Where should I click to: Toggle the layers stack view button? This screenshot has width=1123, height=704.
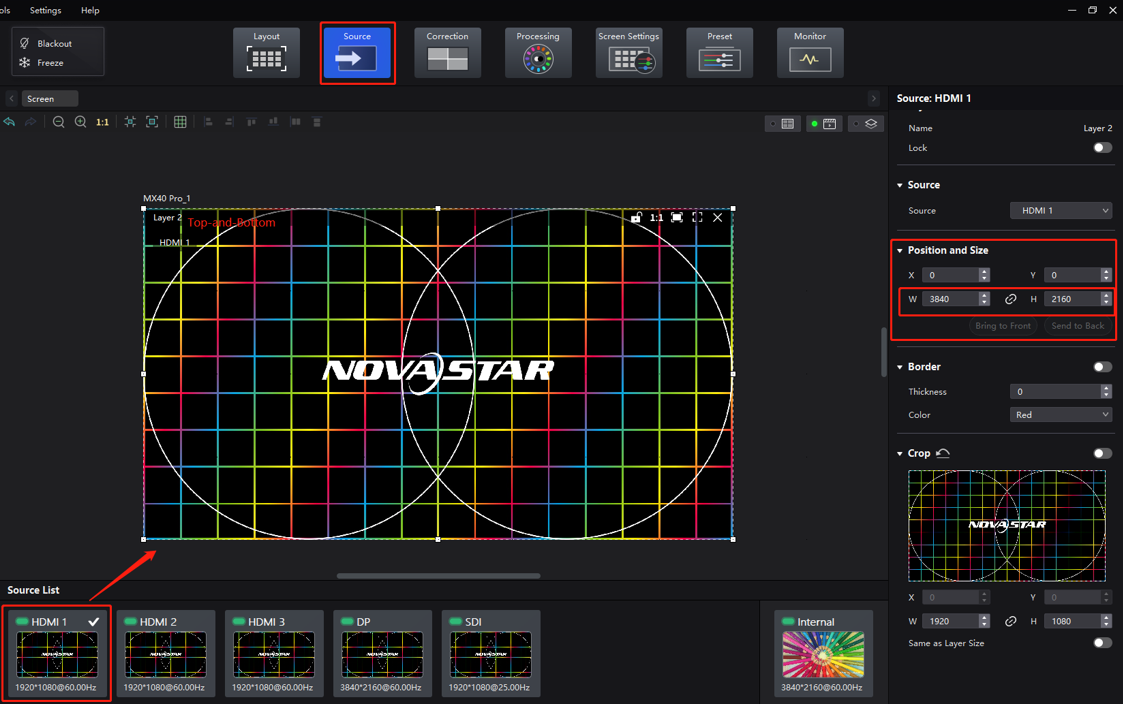(866, 124)
